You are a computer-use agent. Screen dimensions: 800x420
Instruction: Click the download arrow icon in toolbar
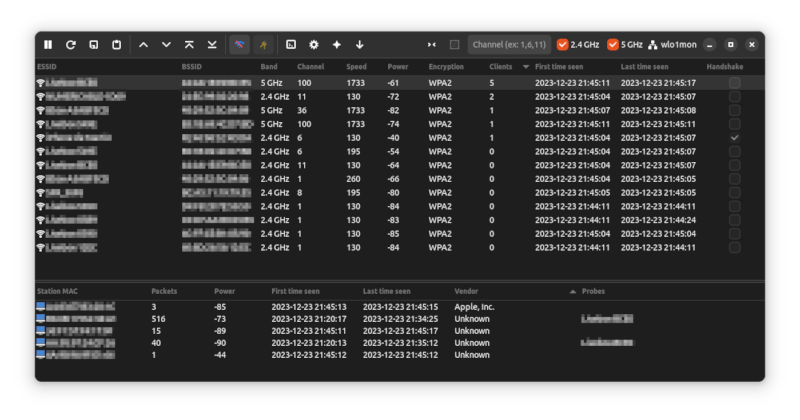360,45
